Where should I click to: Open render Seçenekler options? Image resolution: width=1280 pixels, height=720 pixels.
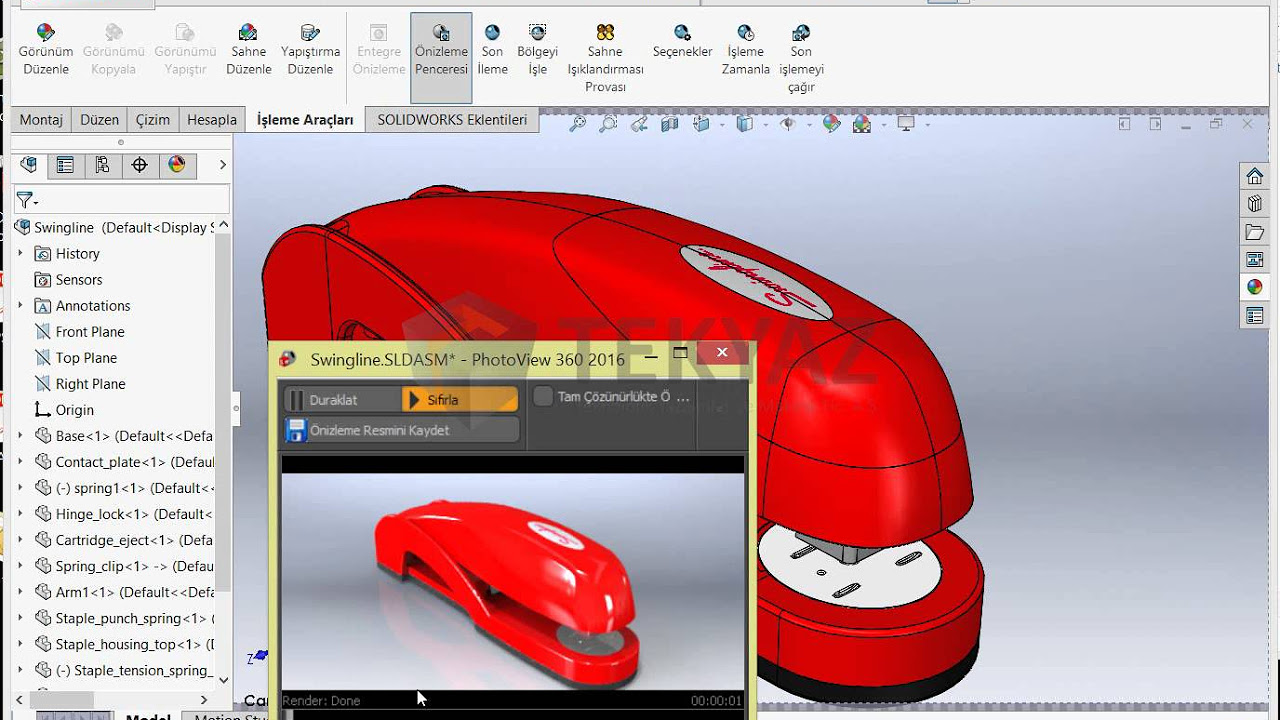(682, 42)
